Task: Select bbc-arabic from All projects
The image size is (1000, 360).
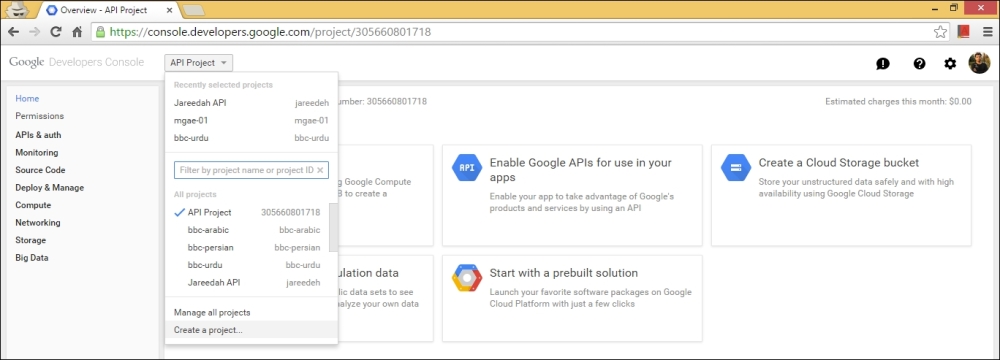Action: pyautogui.click(x=247, y=230)
